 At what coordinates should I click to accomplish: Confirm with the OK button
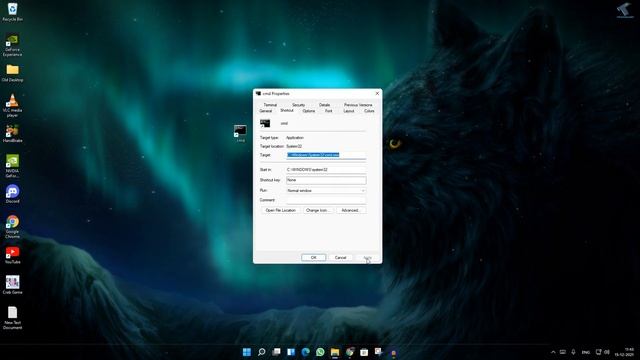coord(313,258)
